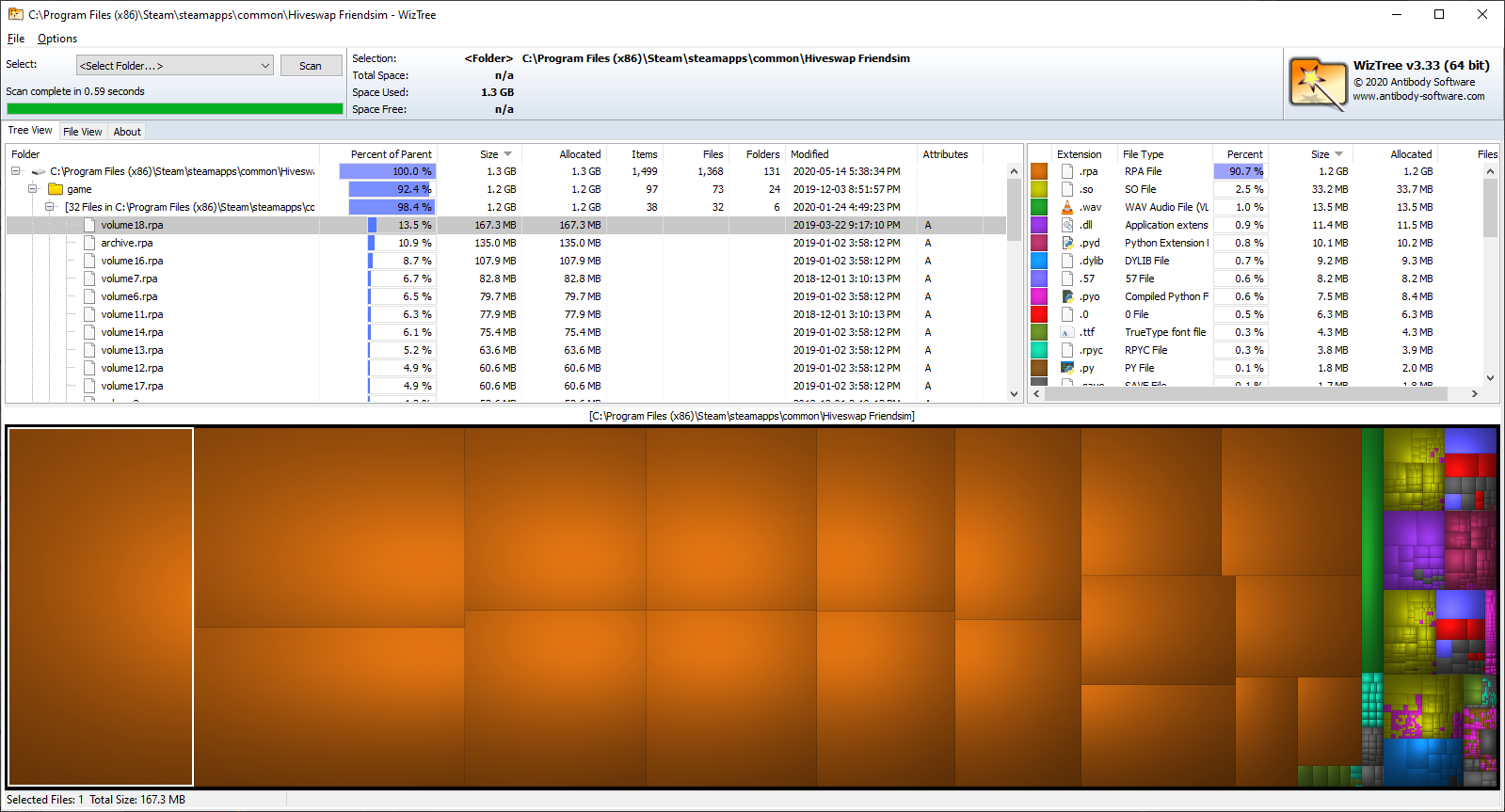
Task: Click the game folder icon in tree
Action: click(56, 189)
